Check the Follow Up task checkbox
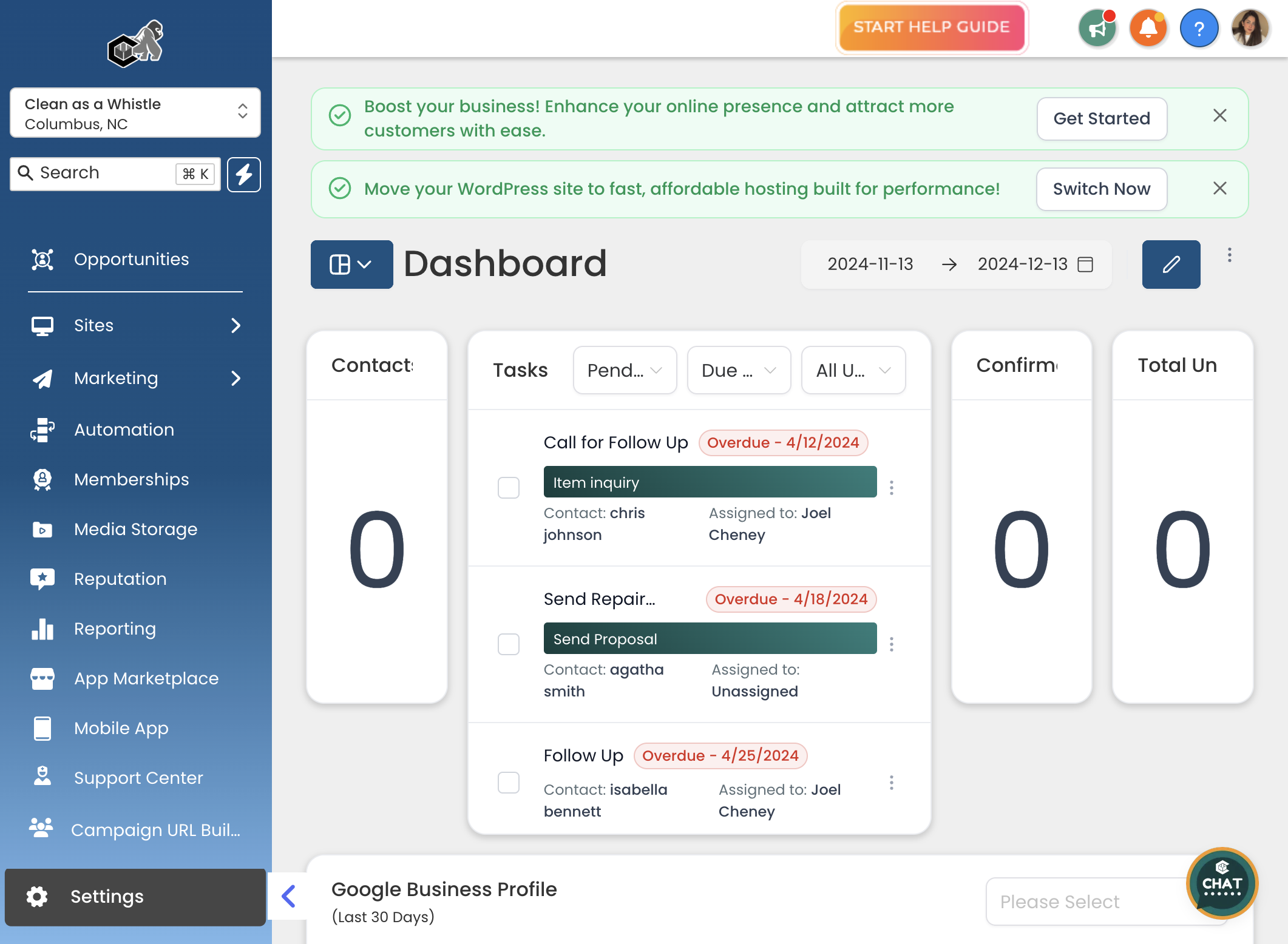1288x944 pixels. click(x=509, y=783)
